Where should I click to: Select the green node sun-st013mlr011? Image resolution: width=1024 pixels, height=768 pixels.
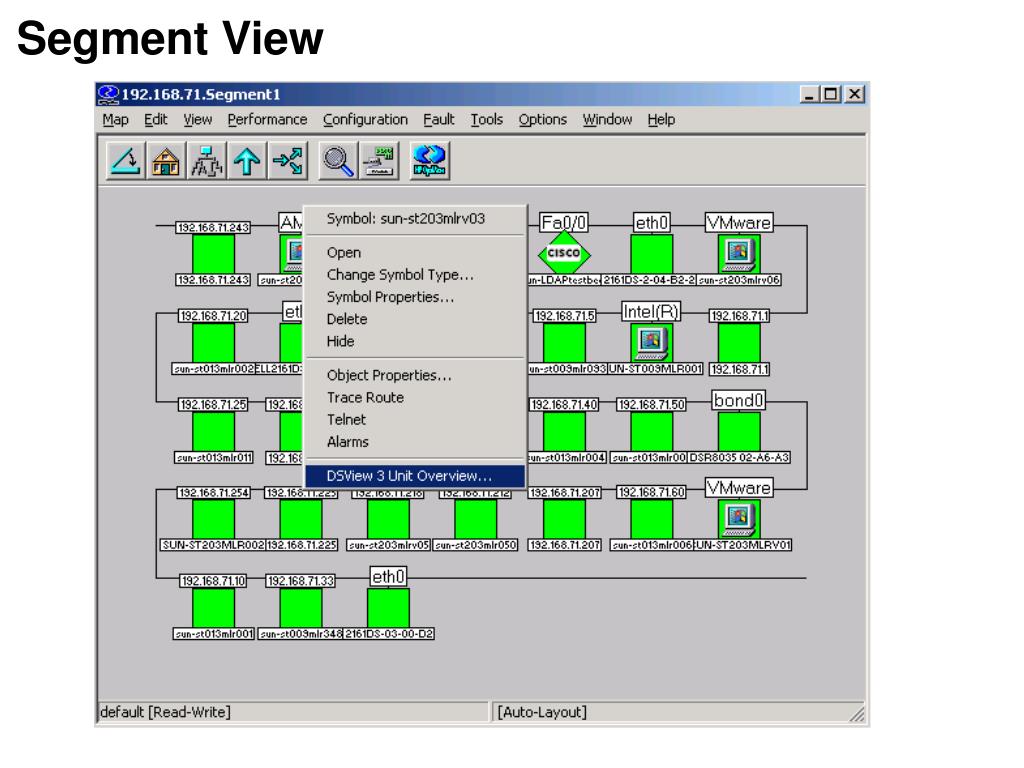(213, 431)
